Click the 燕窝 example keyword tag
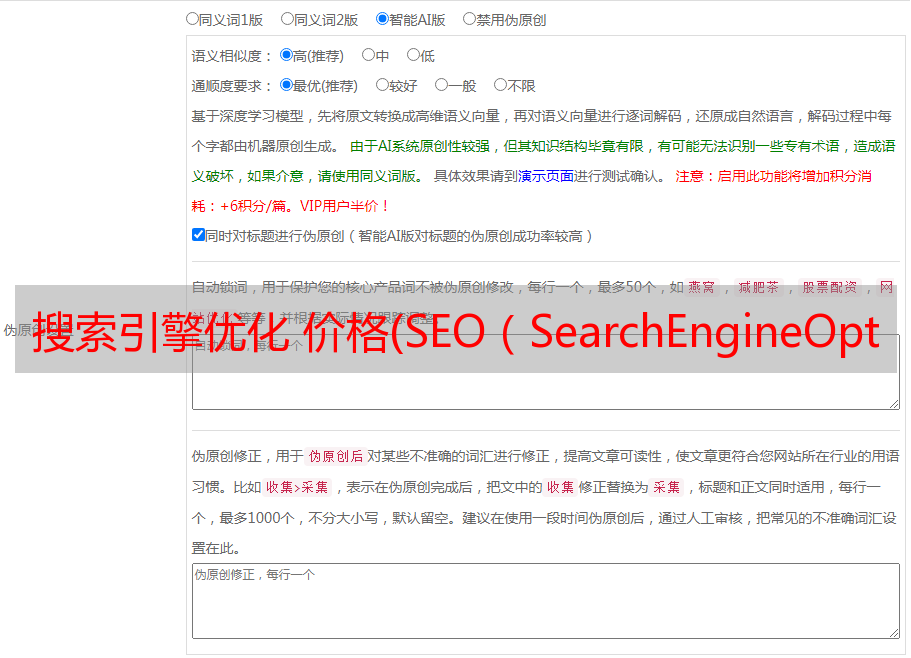The image size is (911, 658). 701,287
